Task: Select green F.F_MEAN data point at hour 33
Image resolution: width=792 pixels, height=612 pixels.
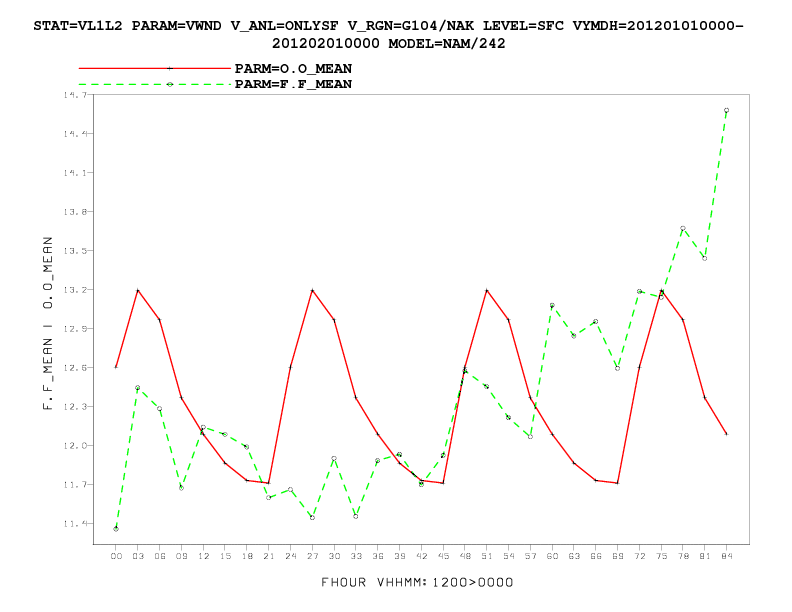Action: click(x=356, y=516)
